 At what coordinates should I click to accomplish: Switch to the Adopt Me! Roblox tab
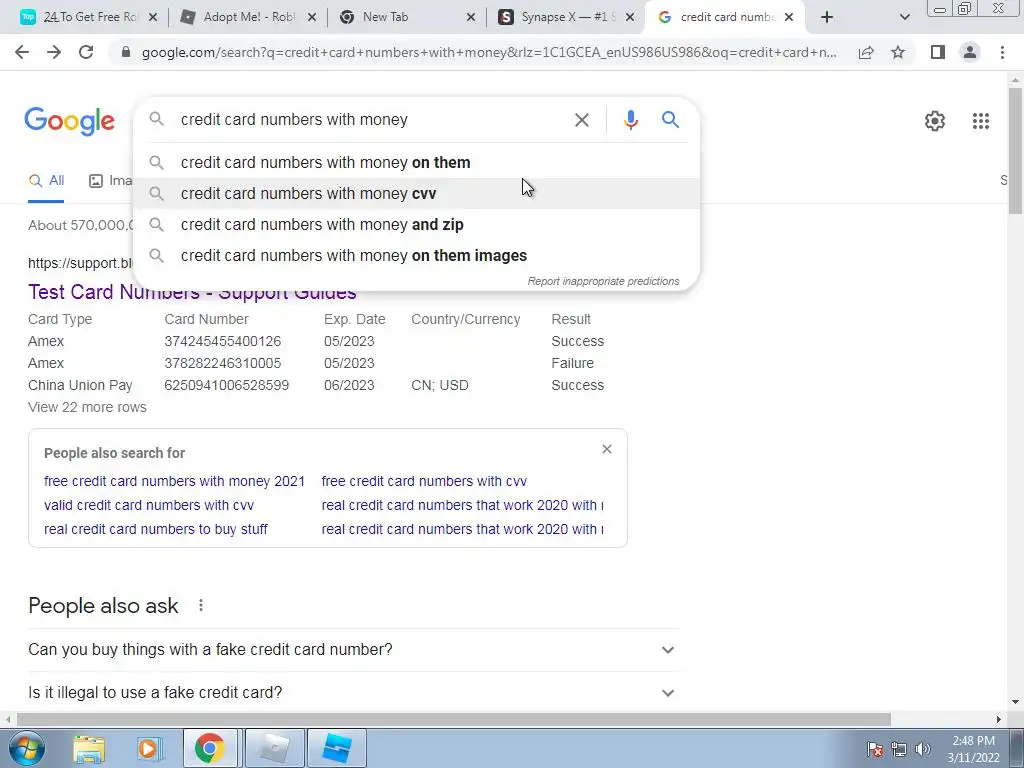coord(241,17)
